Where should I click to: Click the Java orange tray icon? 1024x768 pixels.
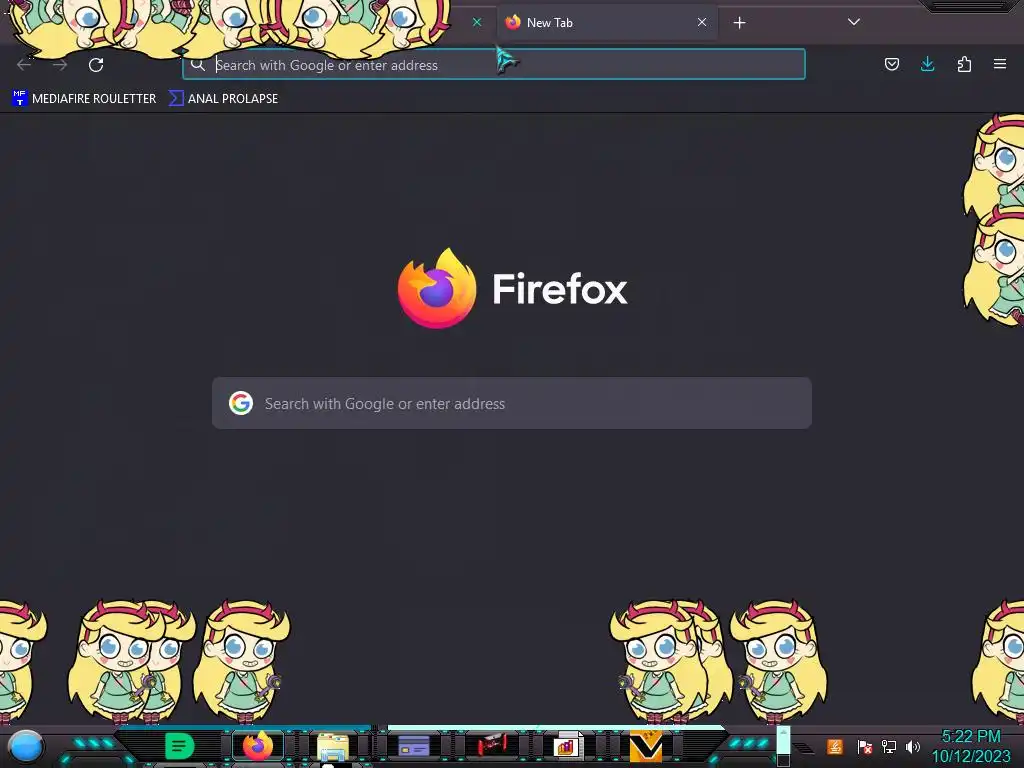(835, 746)
